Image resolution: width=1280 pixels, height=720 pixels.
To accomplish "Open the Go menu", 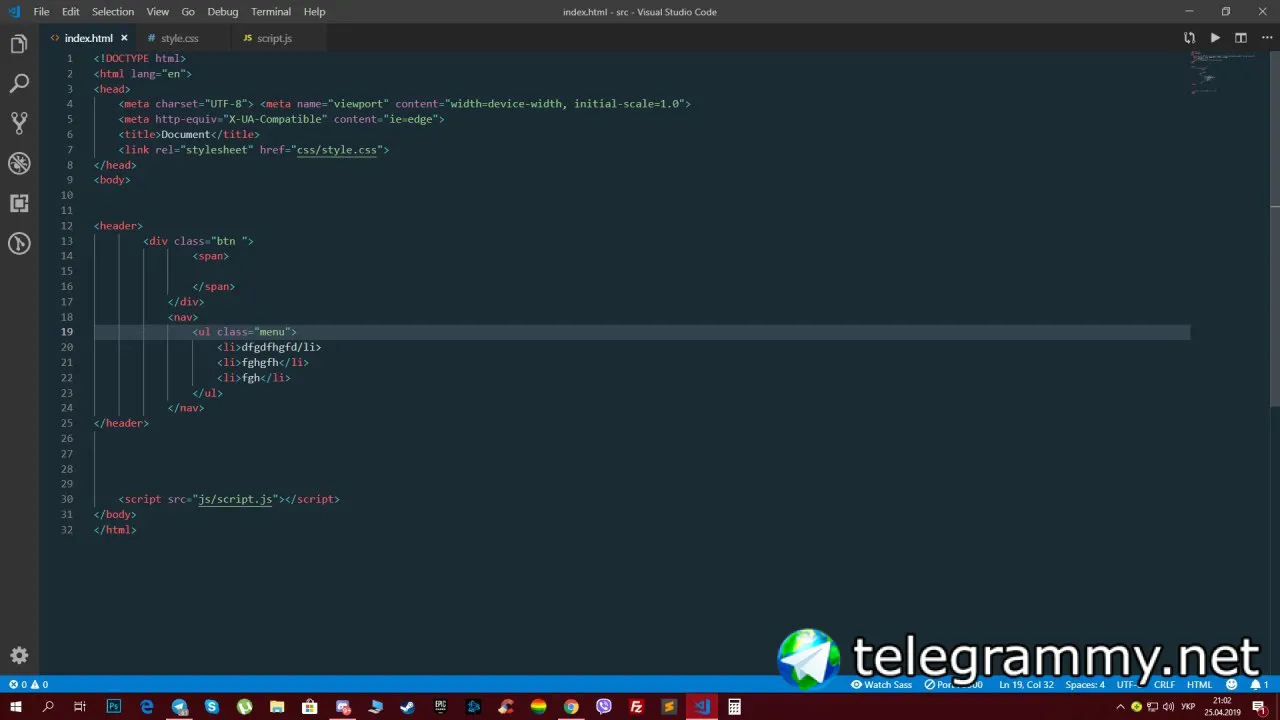I will pyautogui.click(x=188, y=12).
